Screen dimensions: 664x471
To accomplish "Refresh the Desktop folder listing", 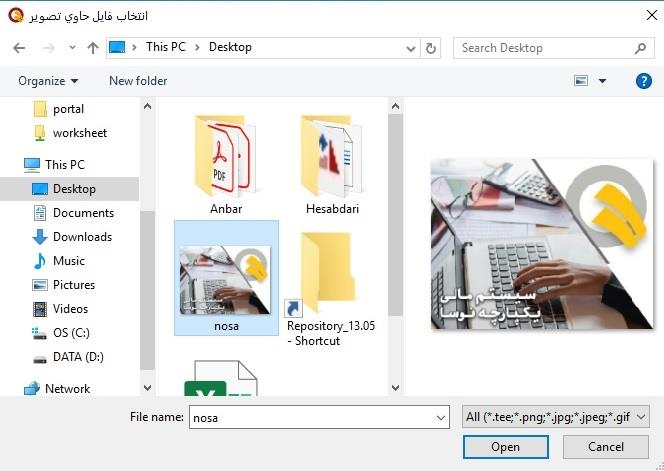I will [432, 48].
